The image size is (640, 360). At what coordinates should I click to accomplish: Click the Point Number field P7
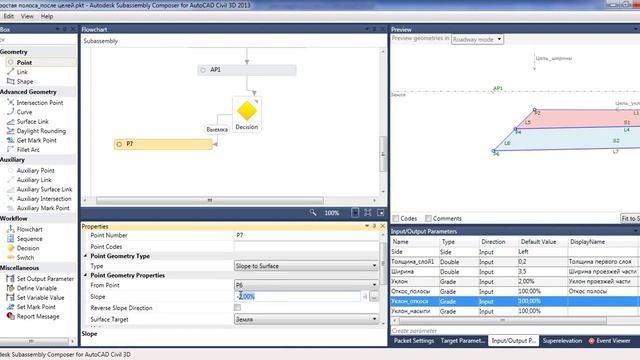[x=306, y=235]
